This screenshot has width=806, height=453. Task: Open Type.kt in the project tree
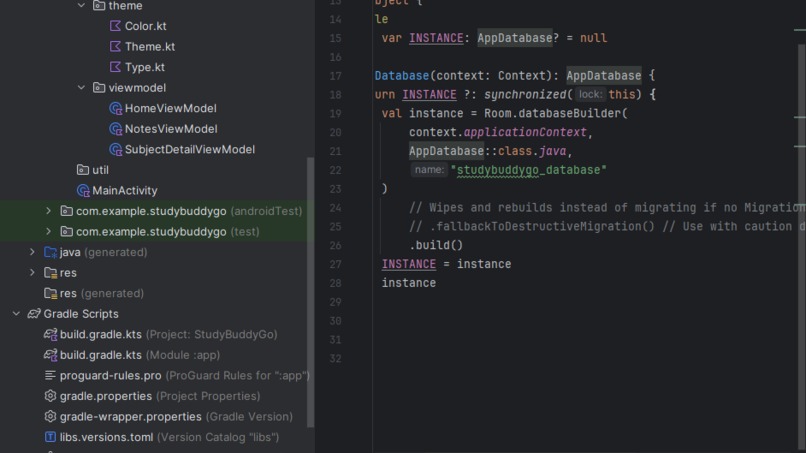[144, 67]
